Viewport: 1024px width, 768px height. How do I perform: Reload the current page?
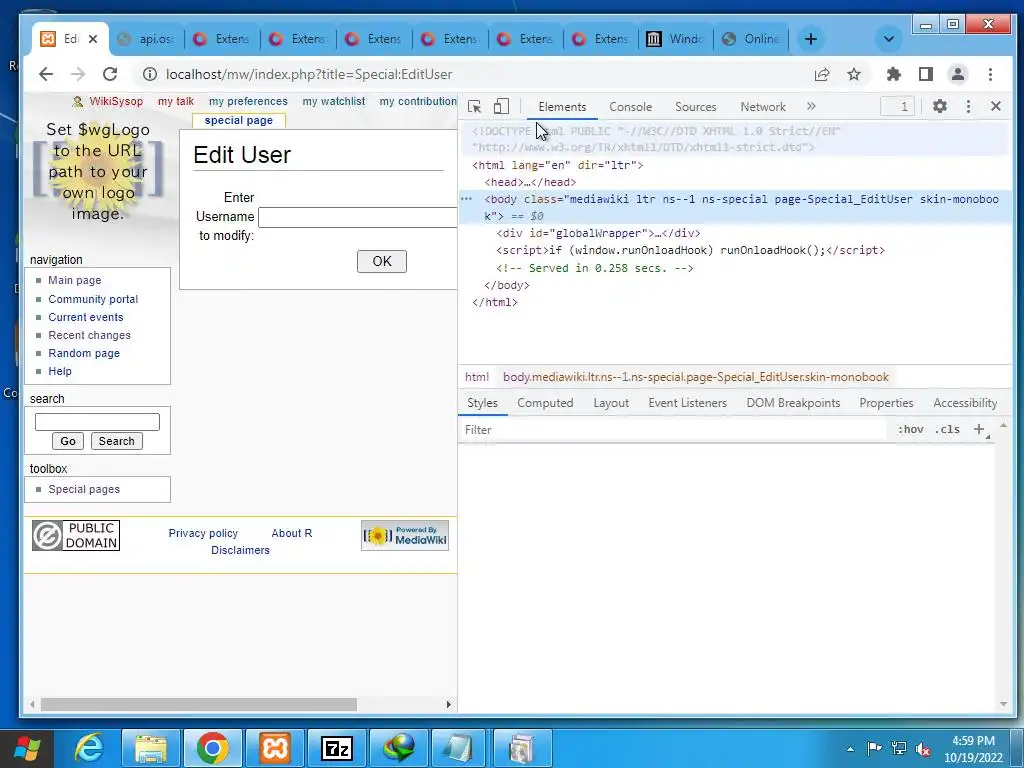click(110, 74)
